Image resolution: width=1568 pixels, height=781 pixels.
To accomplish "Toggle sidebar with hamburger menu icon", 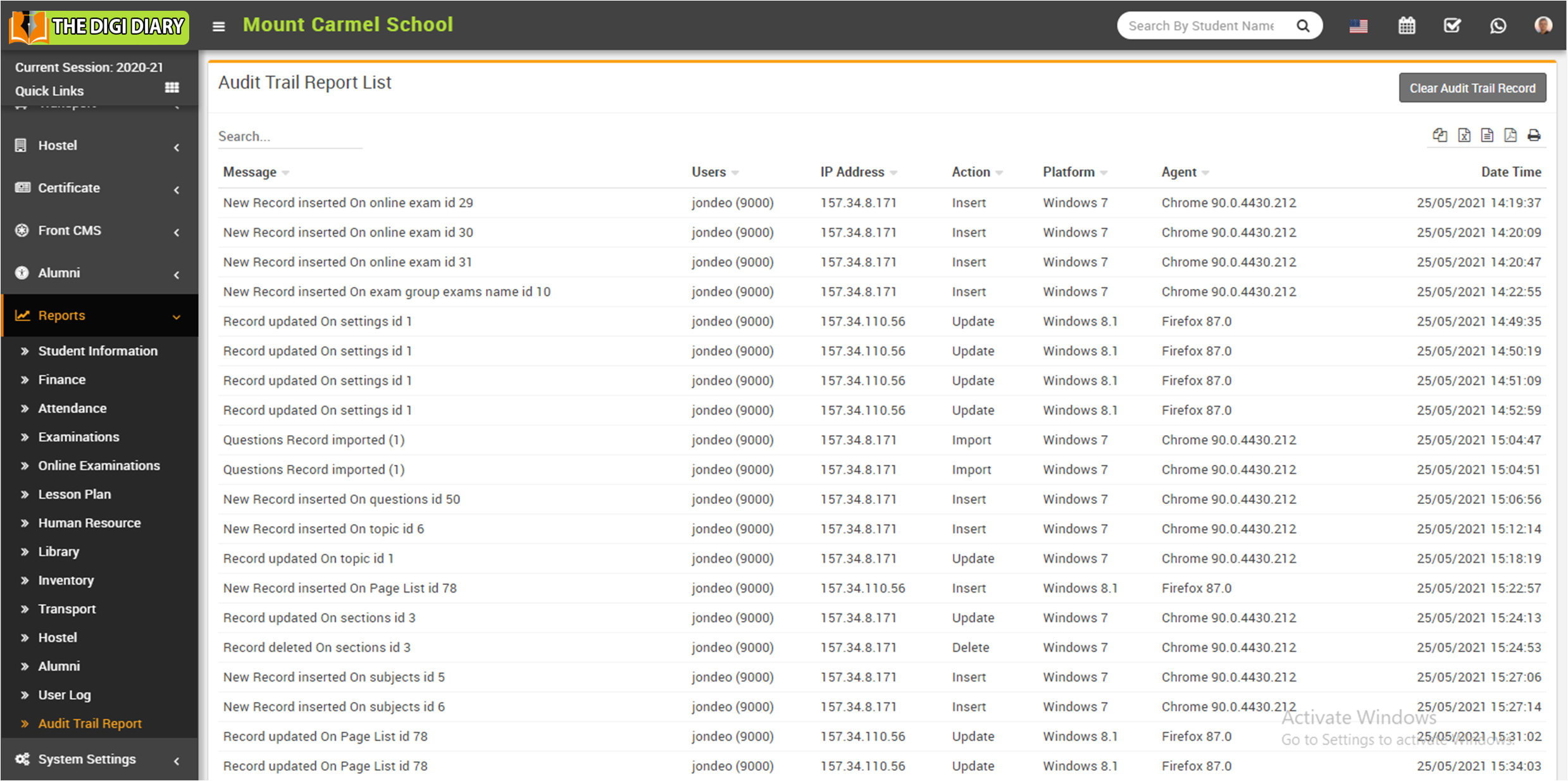I will [x=219, y=26].
